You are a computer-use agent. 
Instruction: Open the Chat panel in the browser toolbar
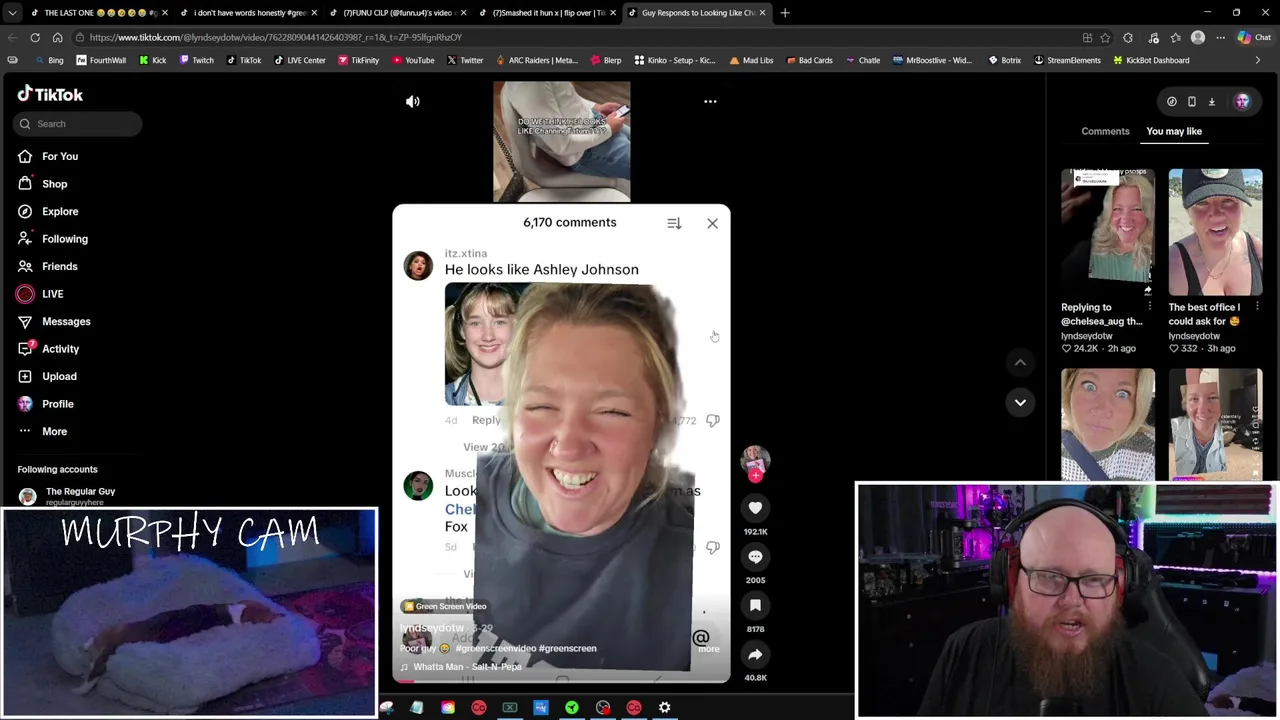click(x=1257, y=38)
